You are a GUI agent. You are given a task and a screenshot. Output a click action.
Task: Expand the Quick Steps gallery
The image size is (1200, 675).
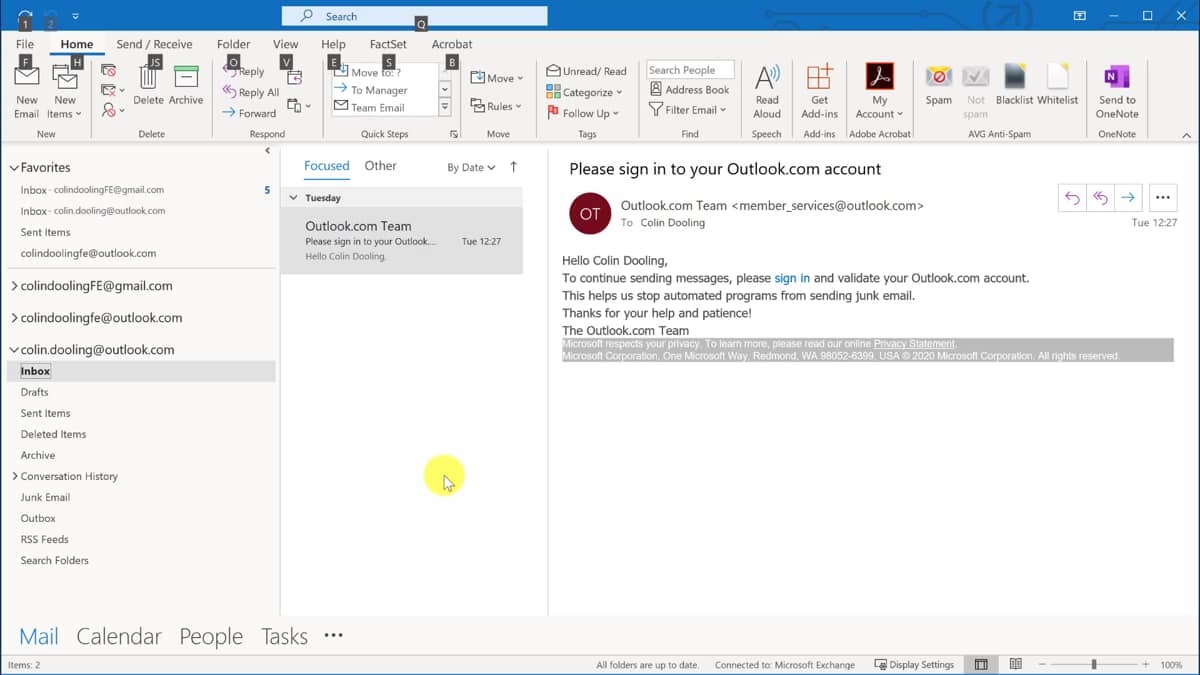coord(445,107)
